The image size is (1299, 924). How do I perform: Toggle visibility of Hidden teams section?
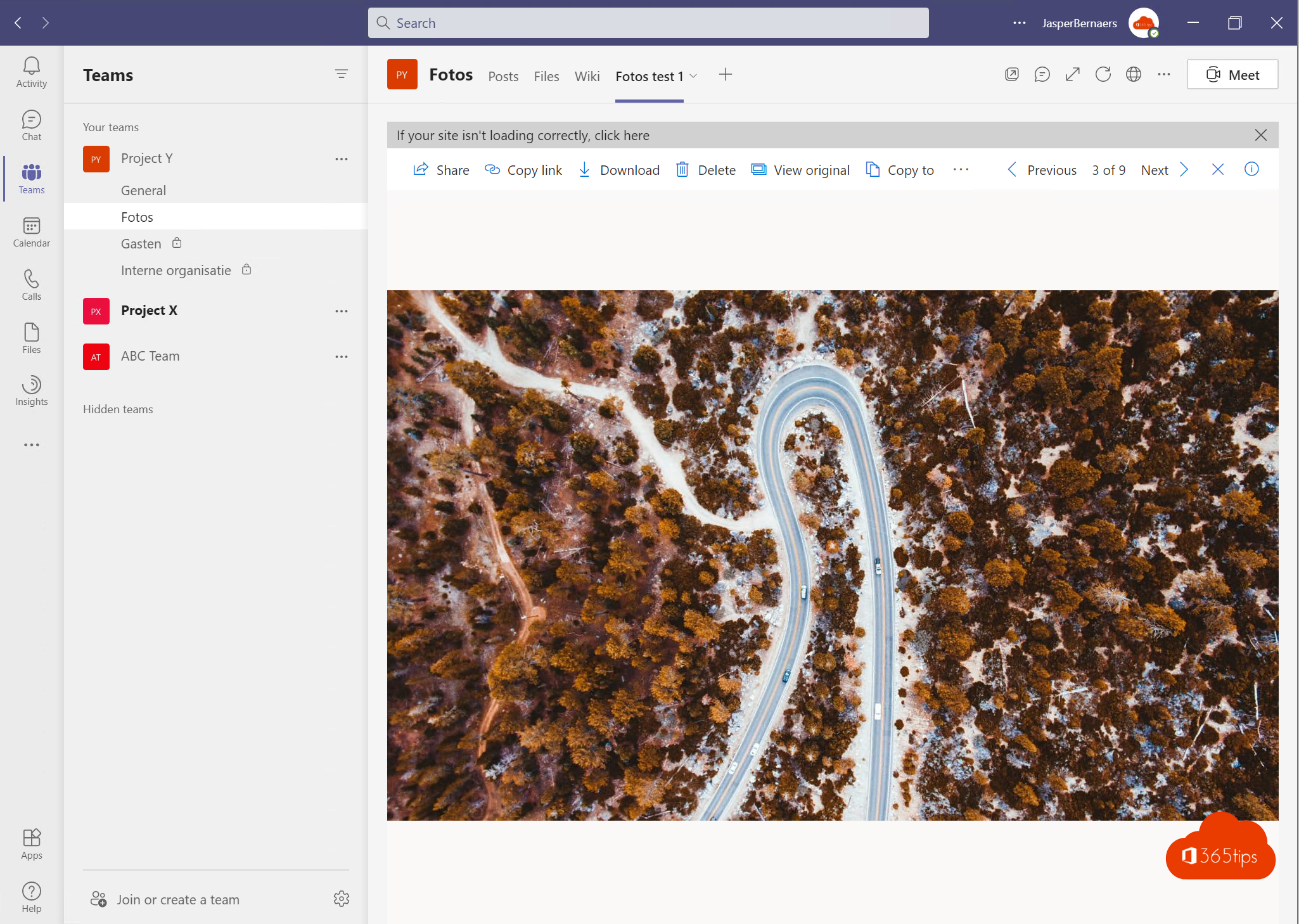pyautogui.click(x=117, y=408)
